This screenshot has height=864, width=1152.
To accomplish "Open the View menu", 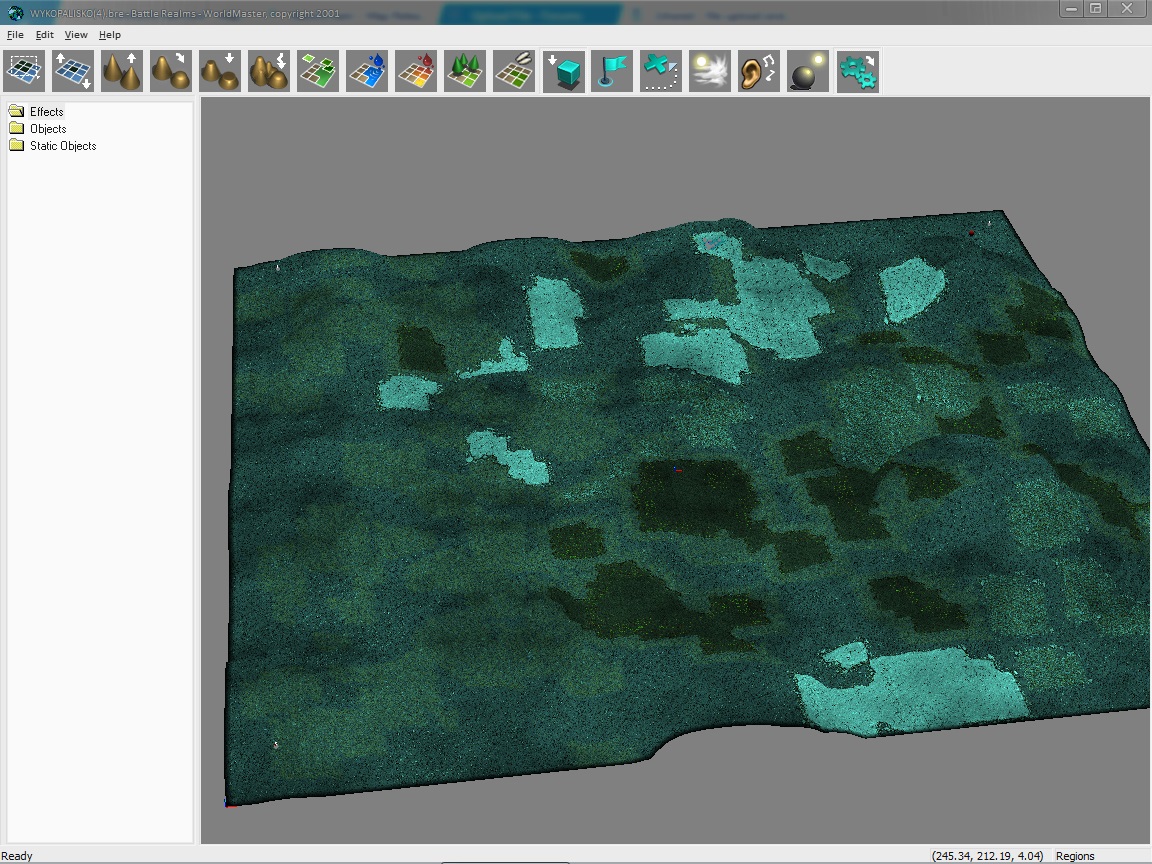I will [76, 35].
